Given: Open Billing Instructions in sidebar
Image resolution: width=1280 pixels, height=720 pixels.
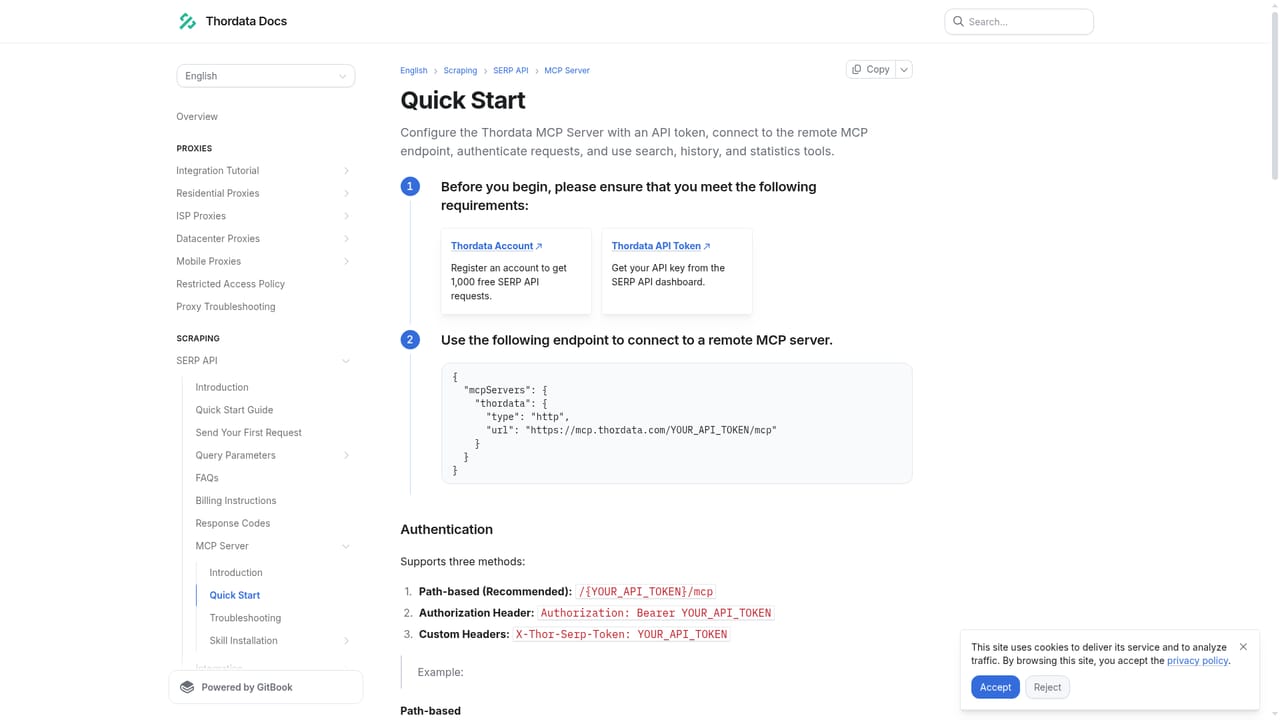Looking at the screenshot, I should [x=236, y=501].
